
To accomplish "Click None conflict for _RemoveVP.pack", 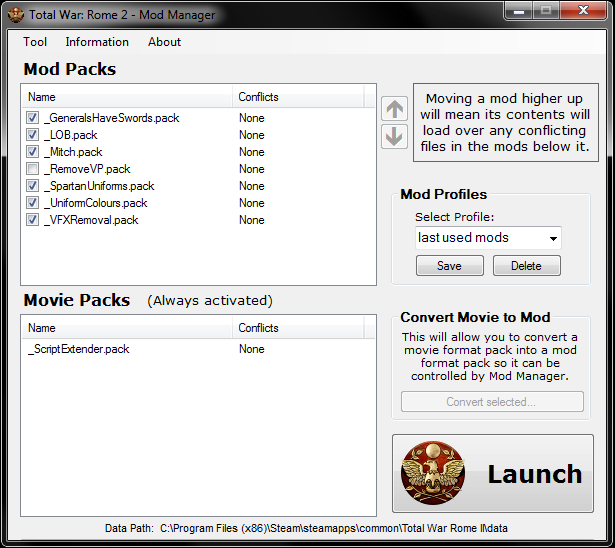I will pos(252,169).
